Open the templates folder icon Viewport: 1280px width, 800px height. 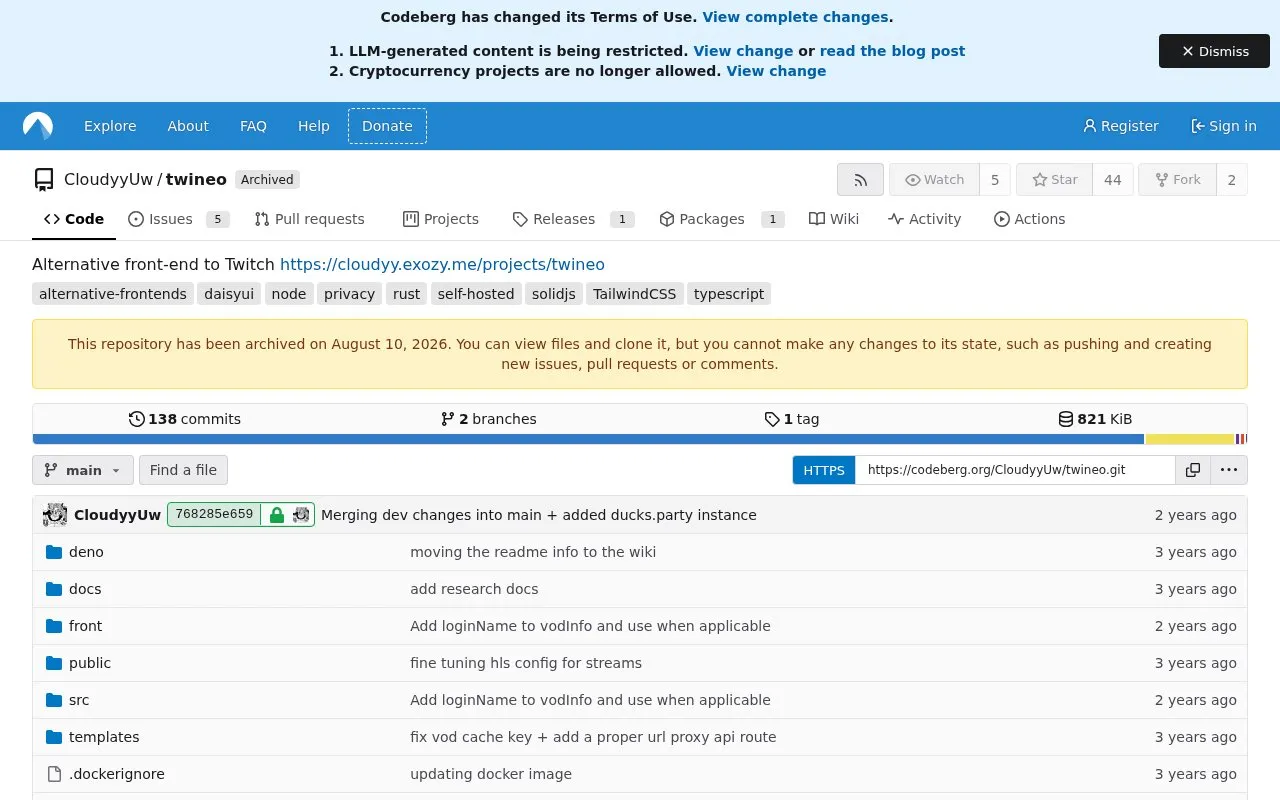(x=54, y=737)
